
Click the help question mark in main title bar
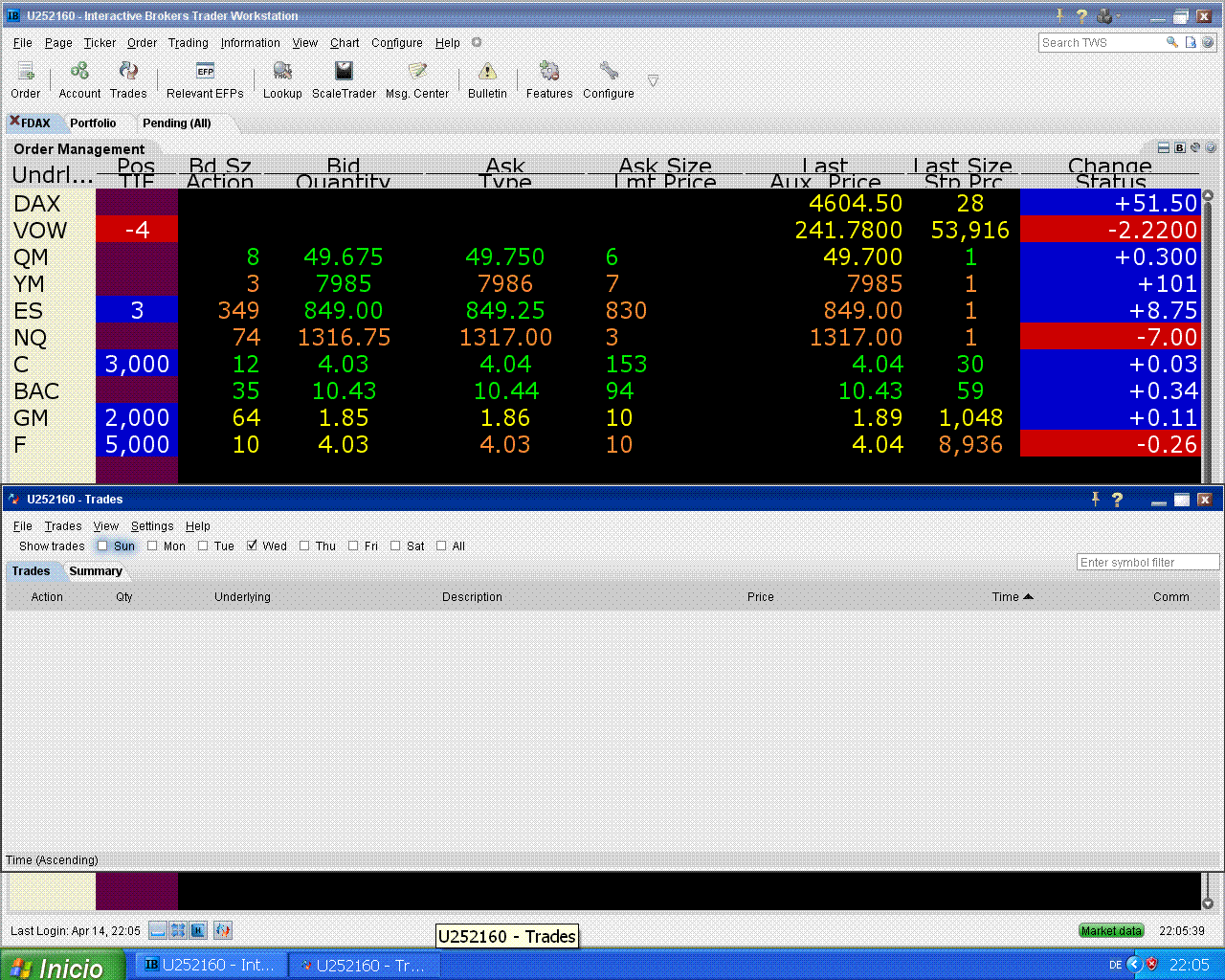1081,16
